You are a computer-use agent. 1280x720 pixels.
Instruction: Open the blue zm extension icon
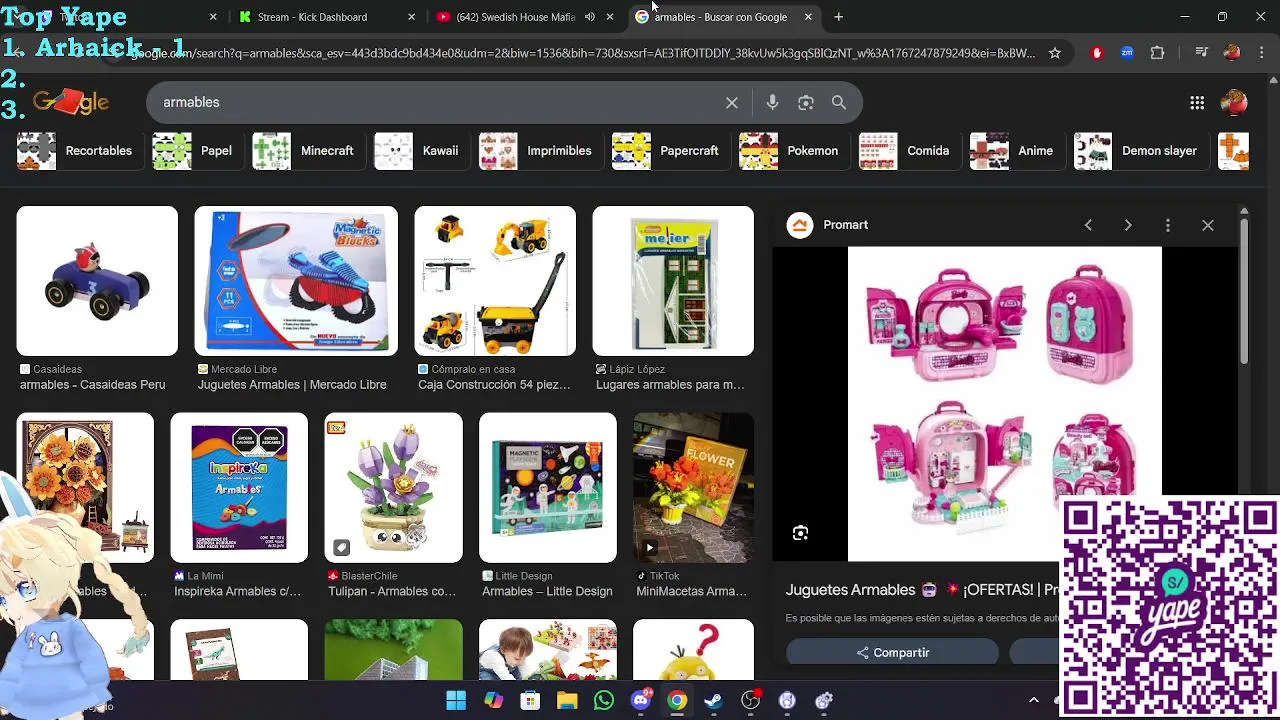tap(1127, 53)
